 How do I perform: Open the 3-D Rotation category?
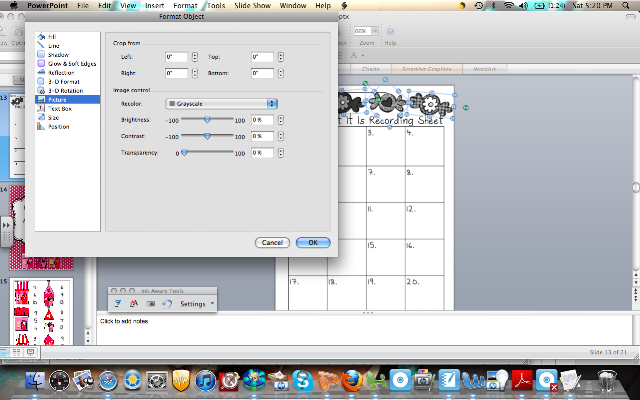pos(65,91)
